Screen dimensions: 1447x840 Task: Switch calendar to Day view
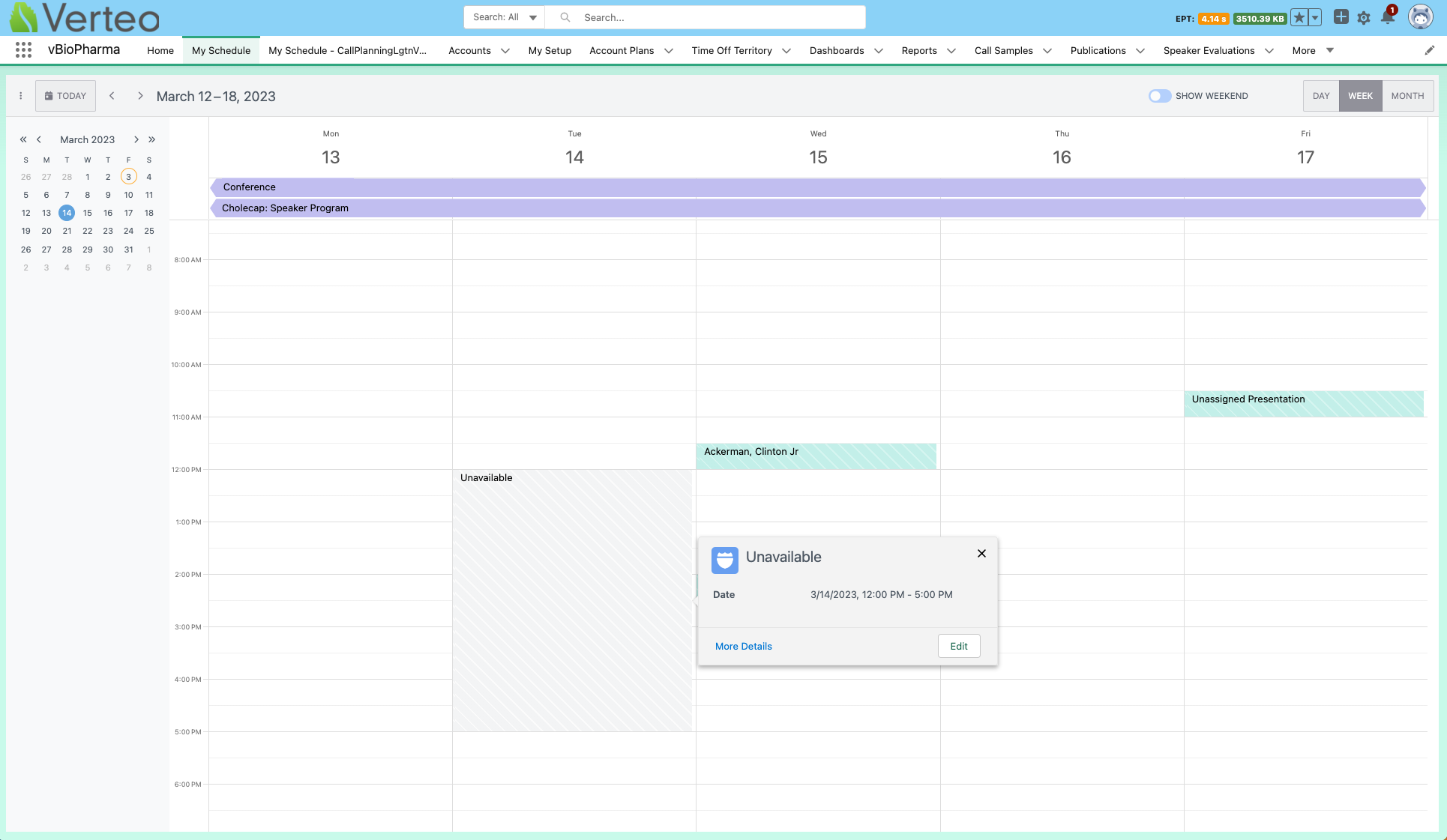tap(1321, 96)
